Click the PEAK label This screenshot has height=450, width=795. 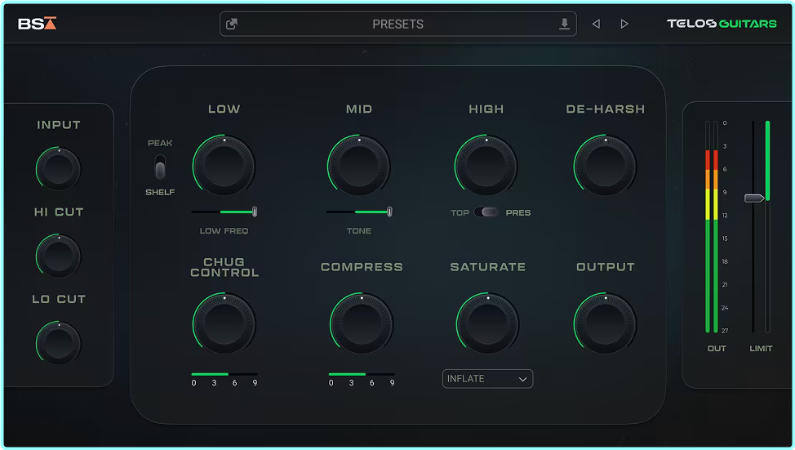(x=160, y=143)
